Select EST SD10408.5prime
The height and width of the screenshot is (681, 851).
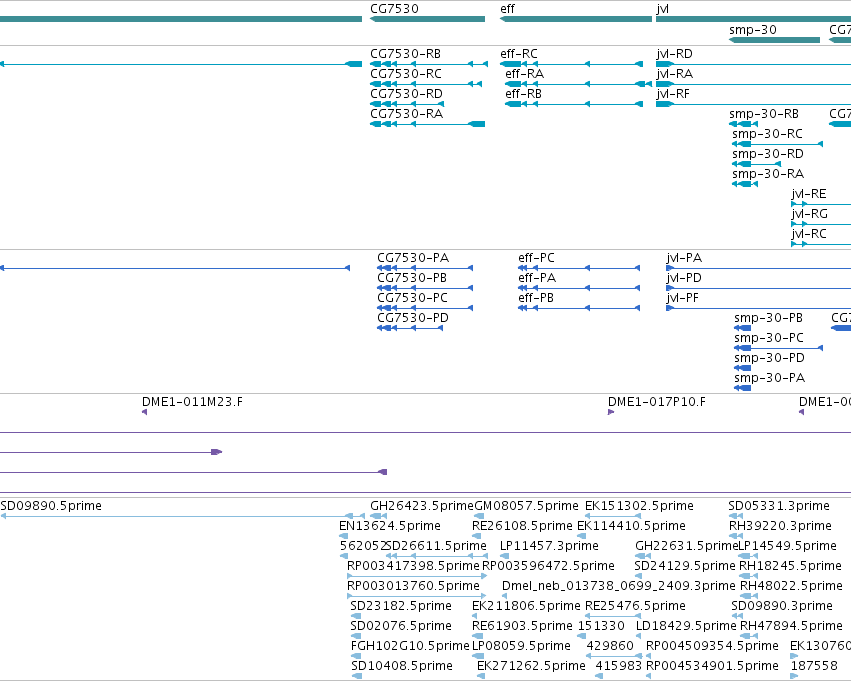pos(401,667)
